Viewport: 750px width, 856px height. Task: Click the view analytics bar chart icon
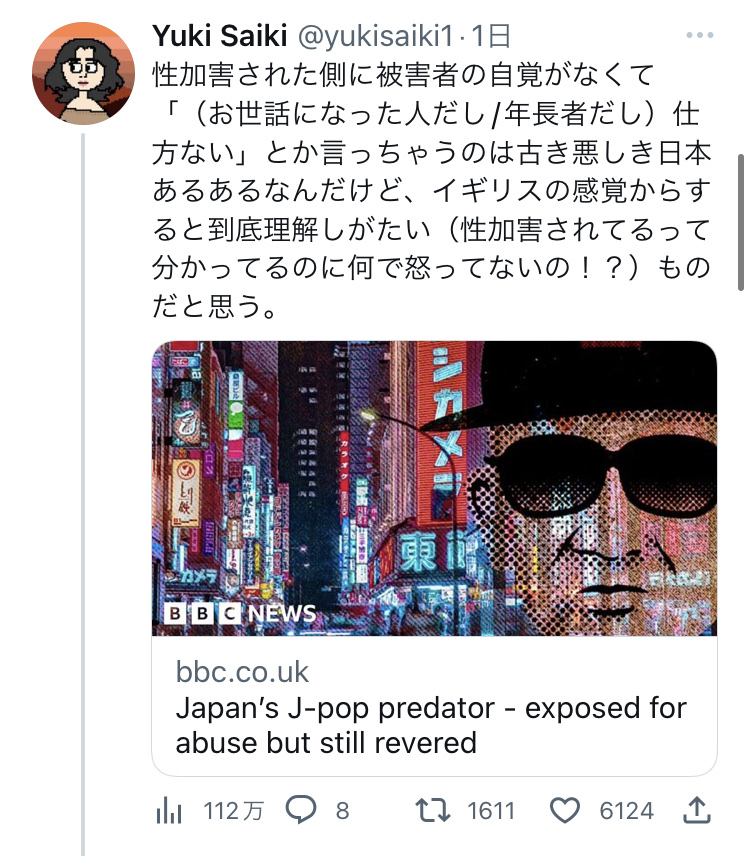pos(169,811)
